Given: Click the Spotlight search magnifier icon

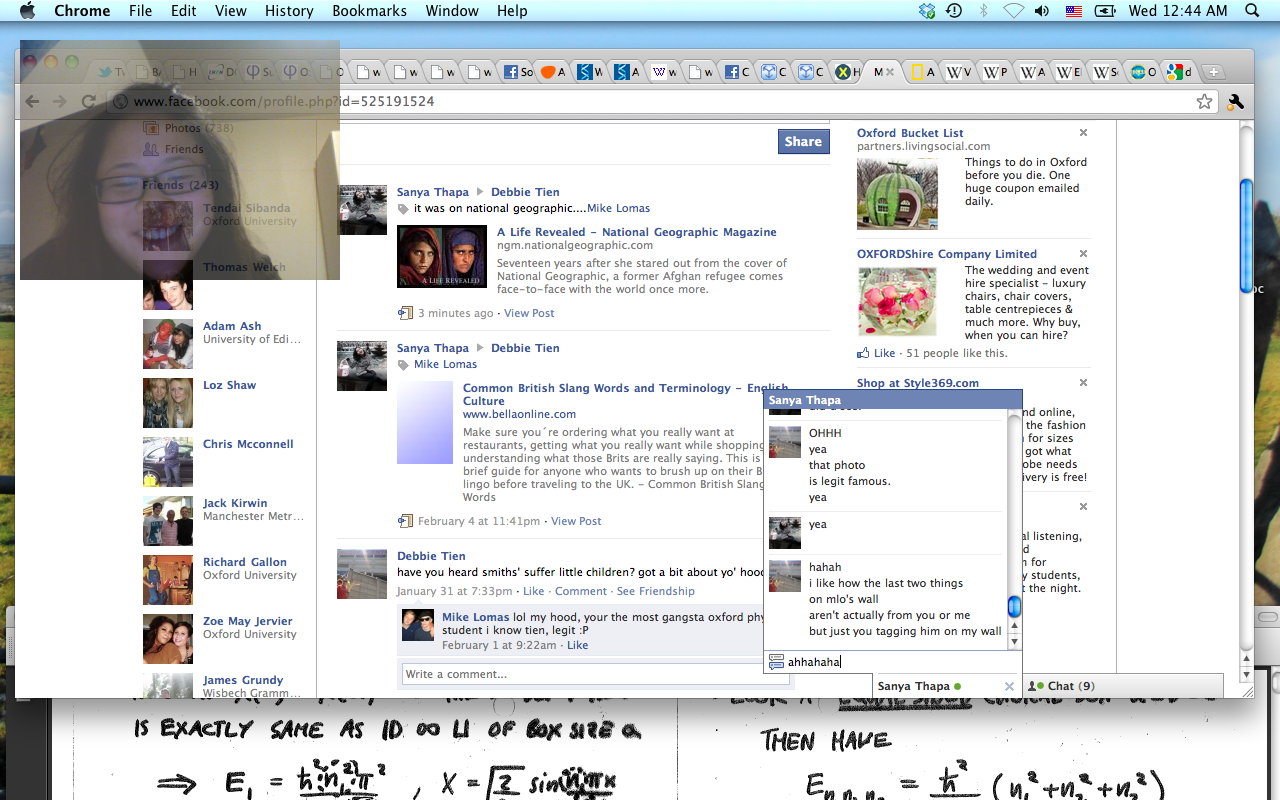Looking at the screenshot, I should point(1252,11).
